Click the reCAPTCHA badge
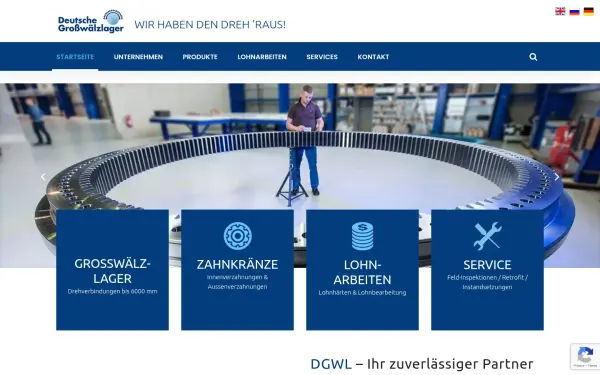The image size is (600, 375). [x=585, y=357]
